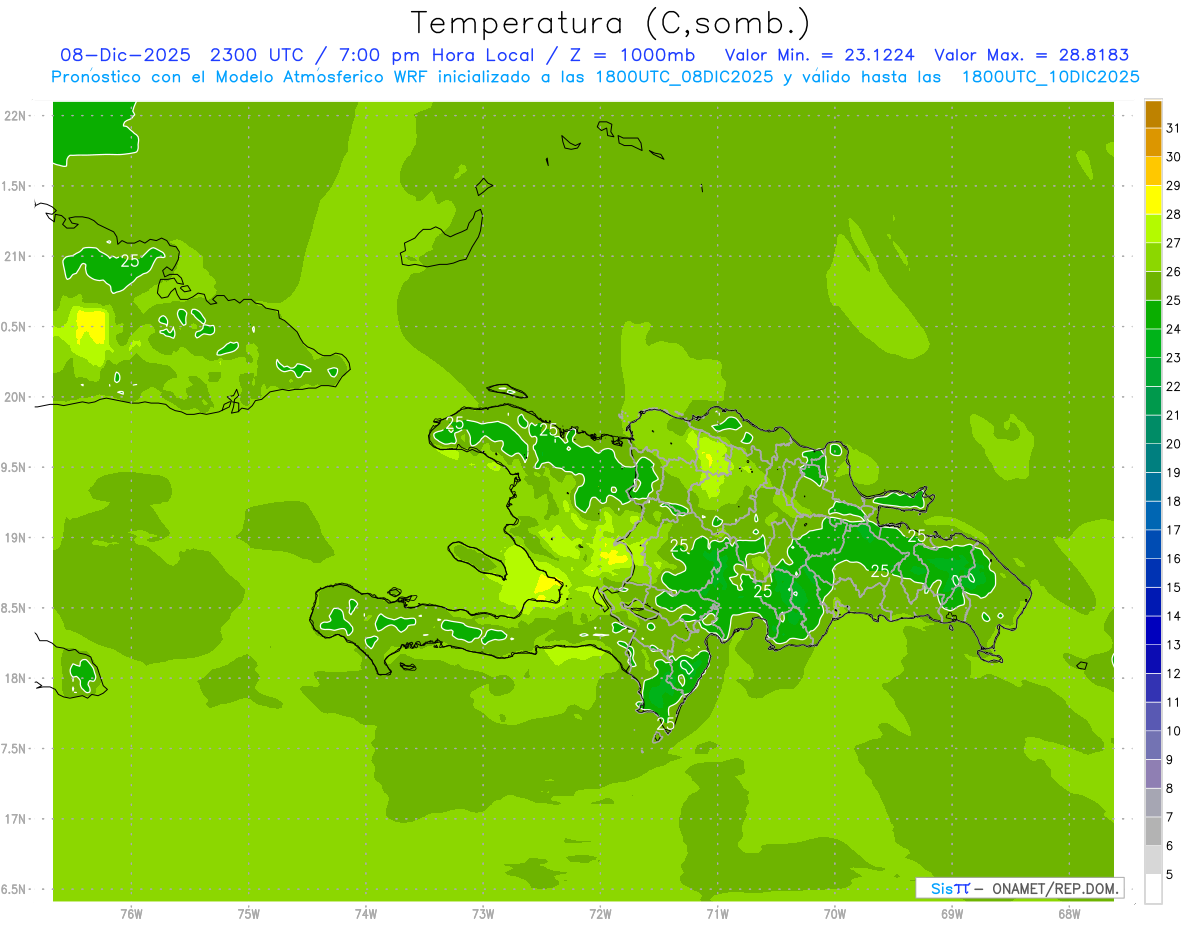
Task: Click the '25' contour label over eastern Cuba
Action: tap(130, 261)
